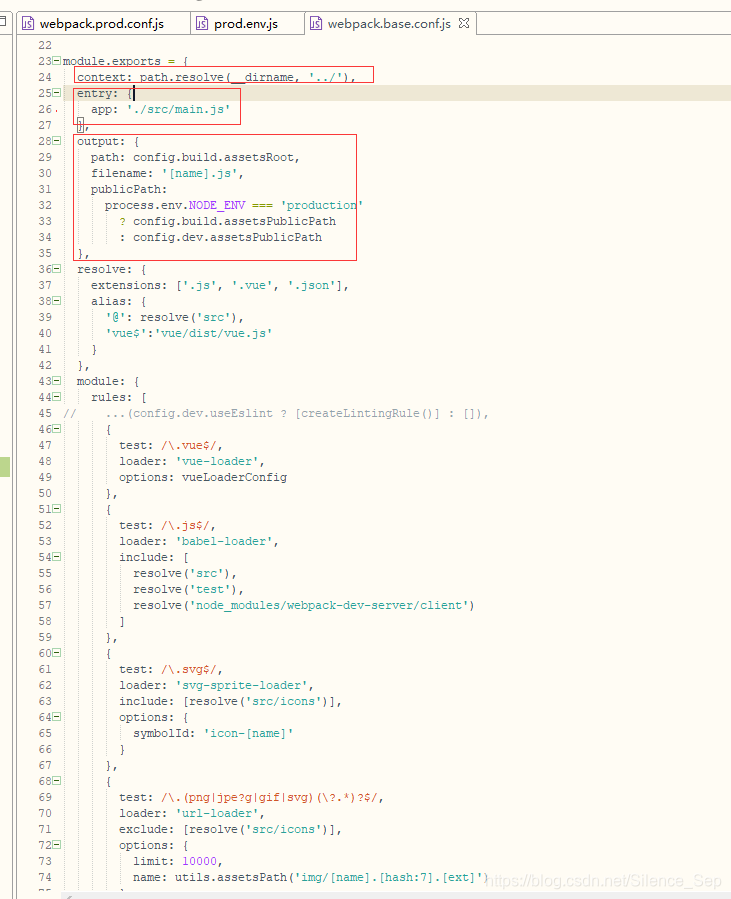
Task: Click the 'vue-loader' string
Action: (x=217, y=461)
